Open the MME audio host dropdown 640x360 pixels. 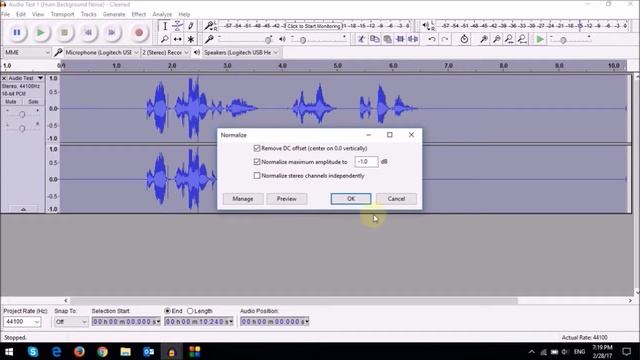27,53
